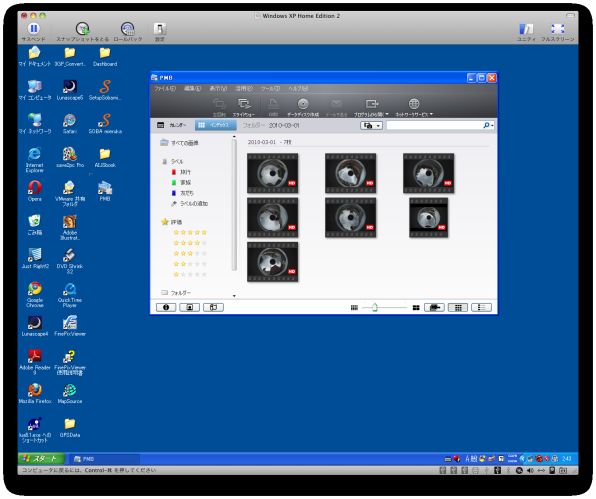
Task: Select the first video thumbnail
Action: 273,173
